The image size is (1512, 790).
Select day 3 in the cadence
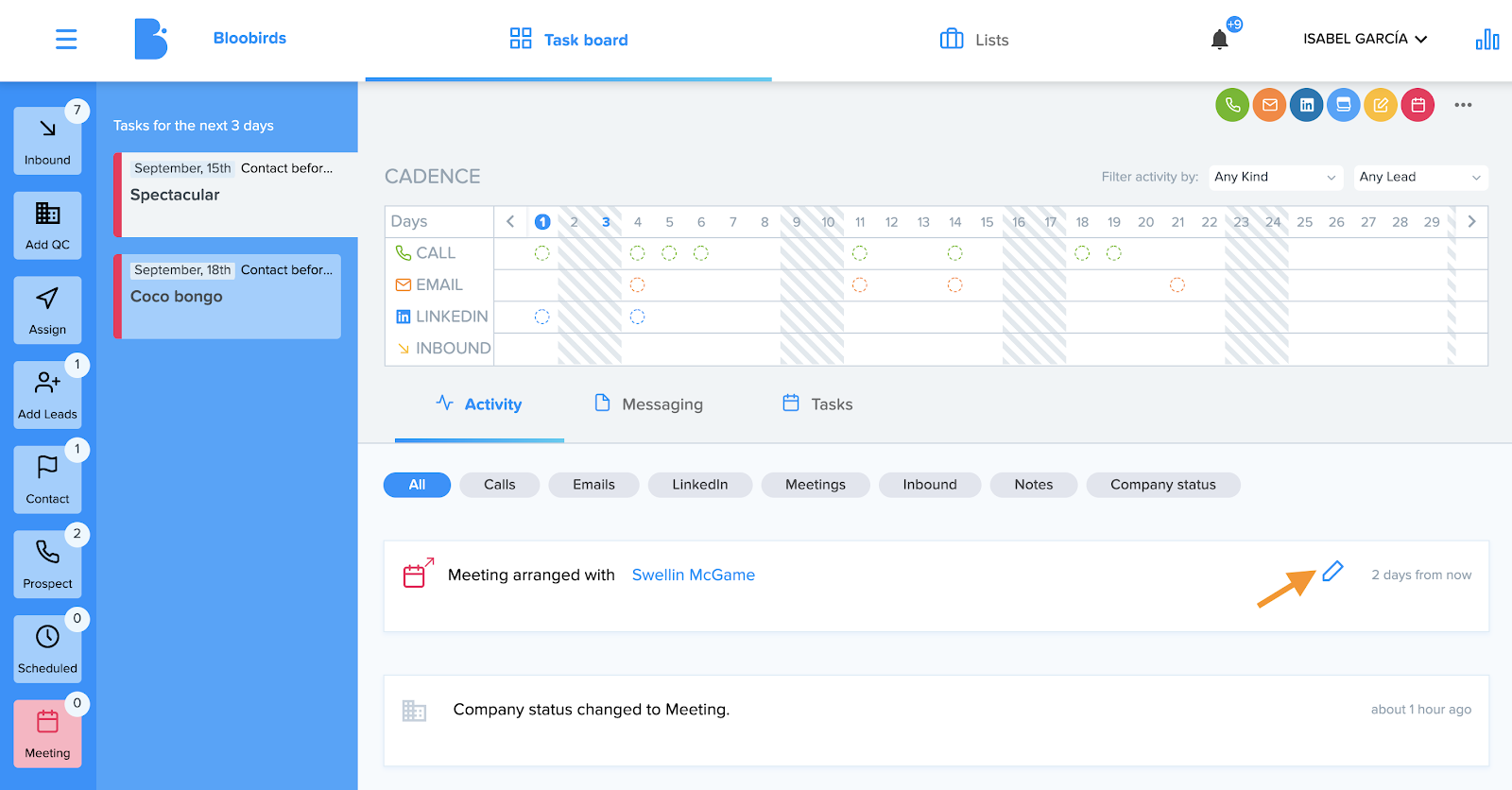[x=606, y=222]
